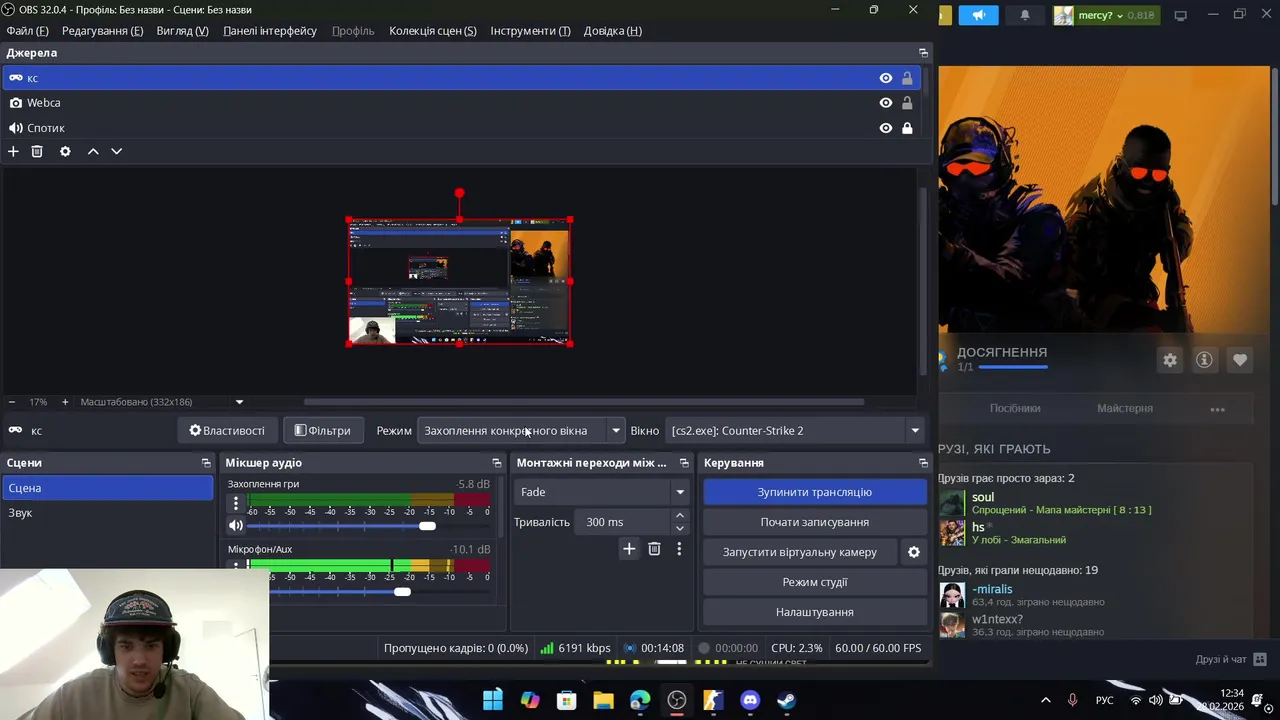The width and height of the screenshot is (1280, 720).
Task: Delete the scene transition with trash icon
Action: 654,549
